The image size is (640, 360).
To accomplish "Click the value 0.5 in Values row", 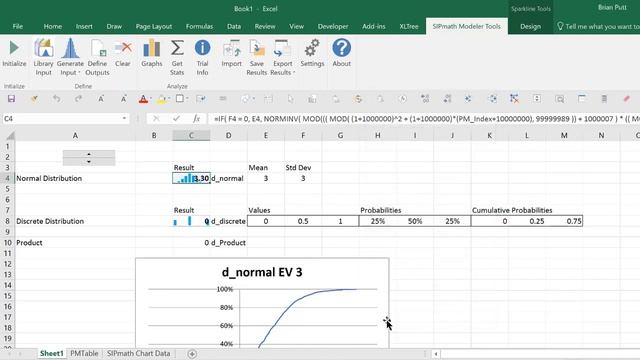I will (x=303, y=221).
